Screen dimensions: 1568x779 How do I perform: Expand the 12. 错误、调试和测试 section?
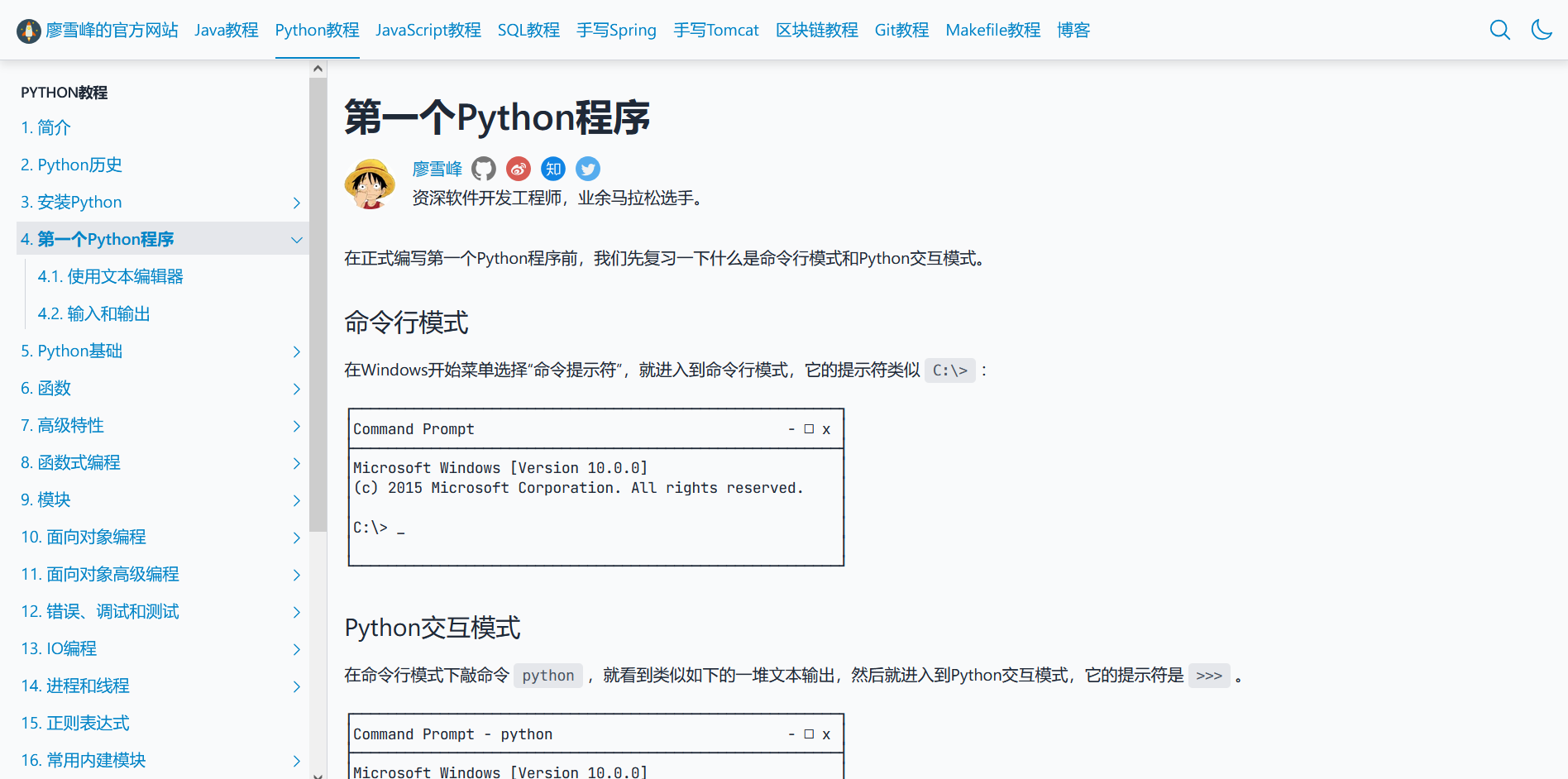click(296, 612)
